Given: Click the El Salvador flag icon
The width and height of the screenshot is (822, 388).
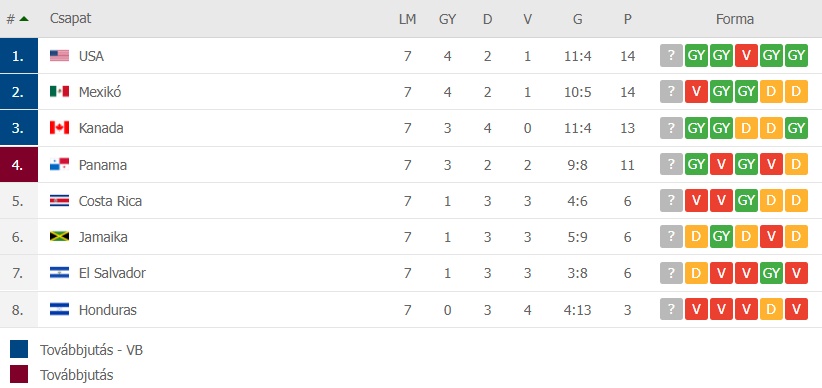Looking at the screenshot, I should pos(59,273).
